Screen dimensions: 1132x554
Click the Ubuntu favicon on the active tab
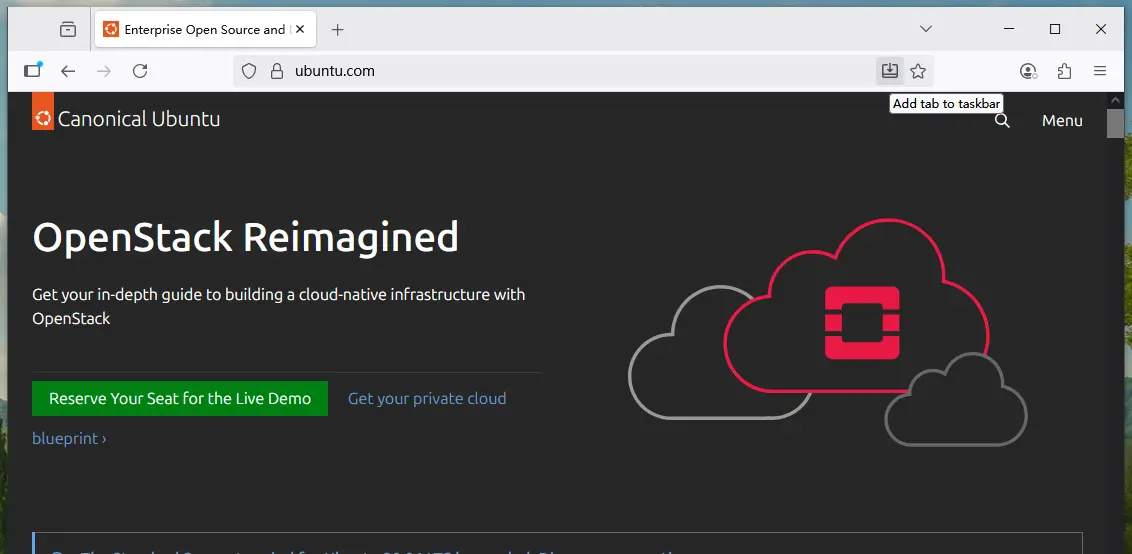pos(111,30)
